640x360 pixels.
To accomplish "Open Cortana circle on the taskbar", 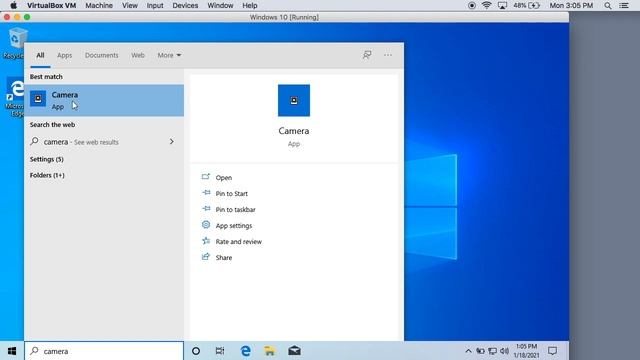I will [x=196, y=351].
